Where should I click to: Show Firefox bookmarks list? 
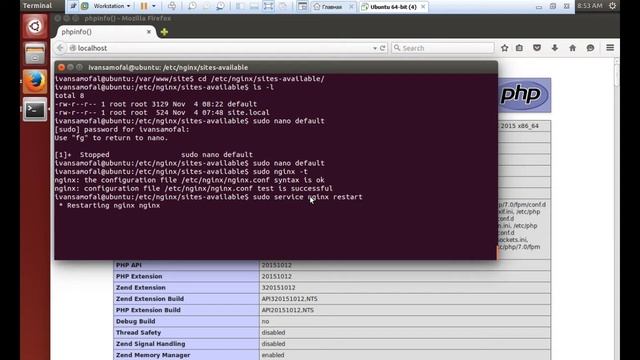pyautogui.click(x=519, y=48)
